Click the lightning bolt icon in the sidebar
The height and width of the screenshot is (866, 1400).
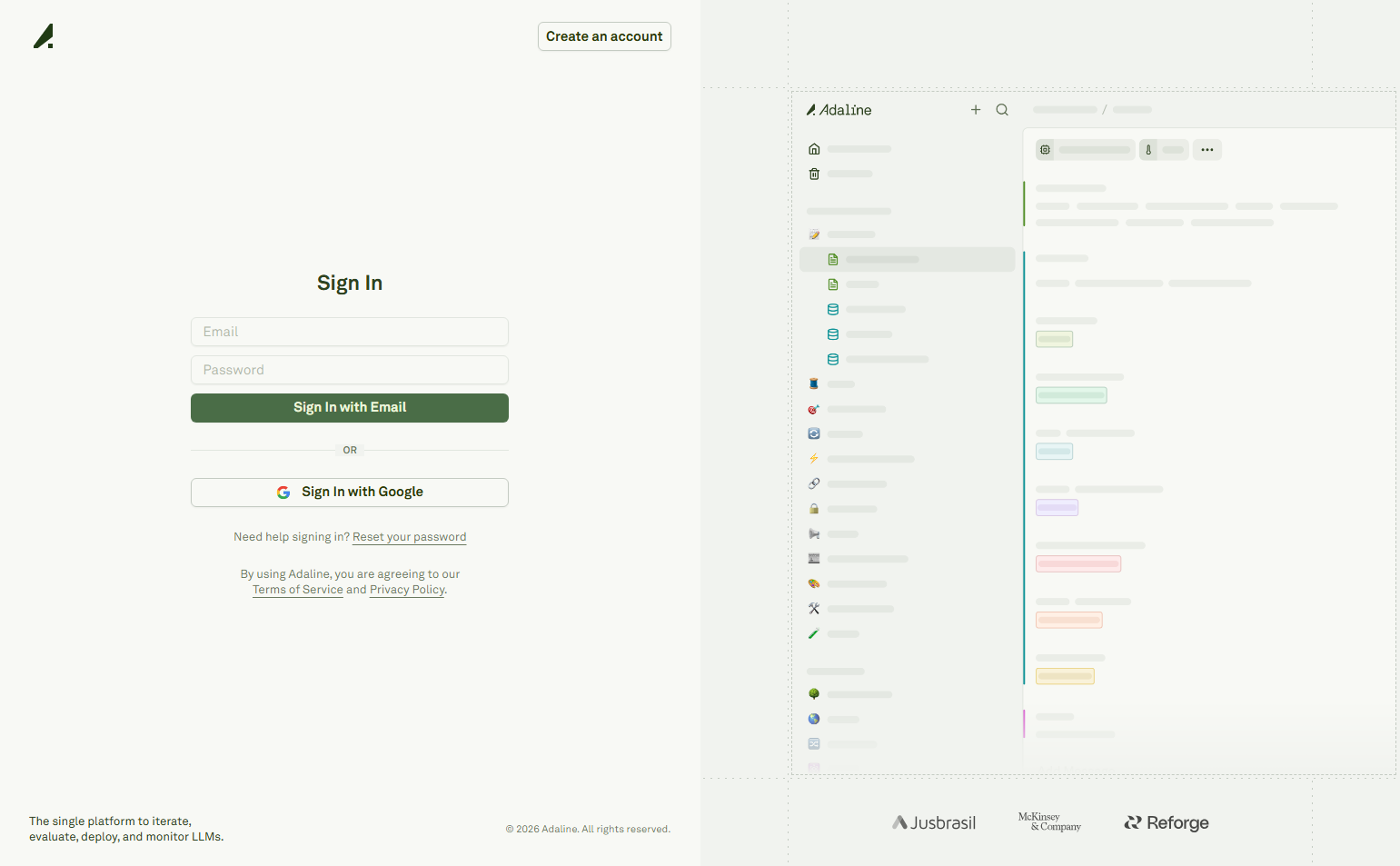(814, 459)
